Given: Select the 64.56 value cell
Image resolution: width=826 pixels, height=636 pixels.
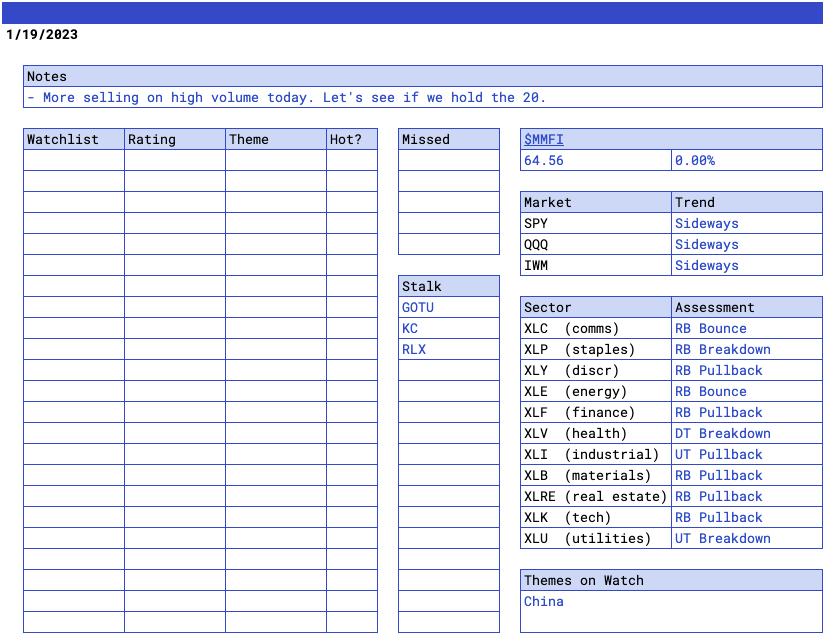Looking at the screenshot, I should click(x=596, y=160).
